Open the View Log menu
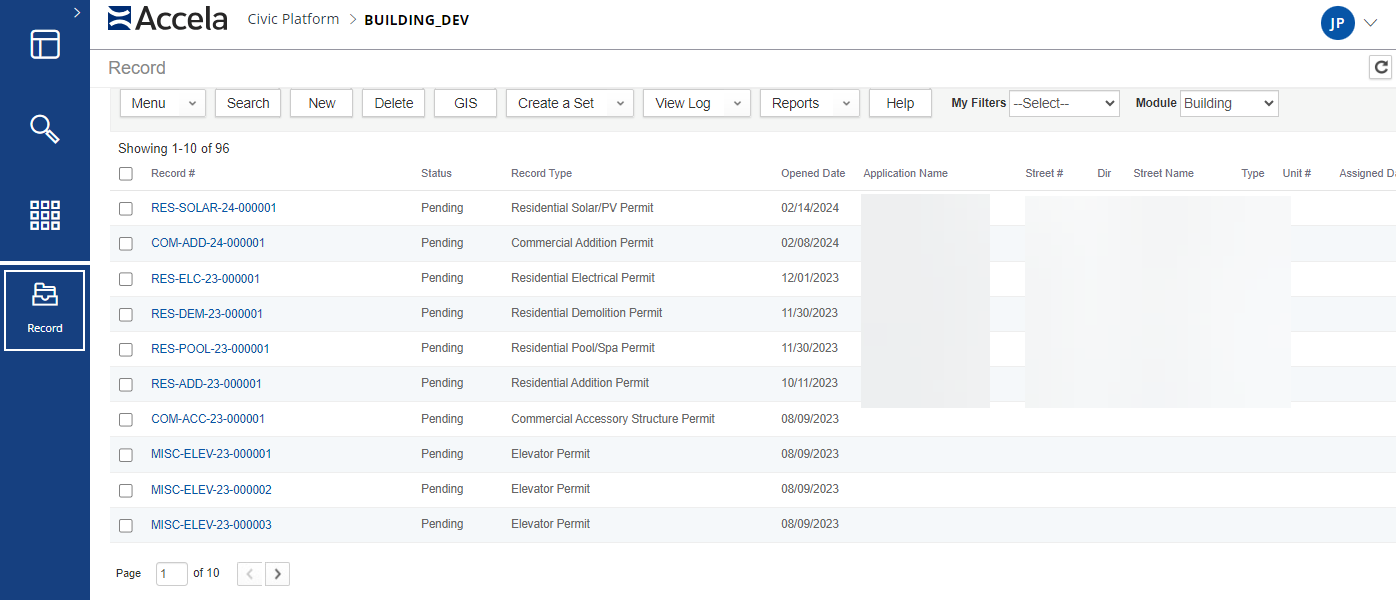 click(696, 103)
